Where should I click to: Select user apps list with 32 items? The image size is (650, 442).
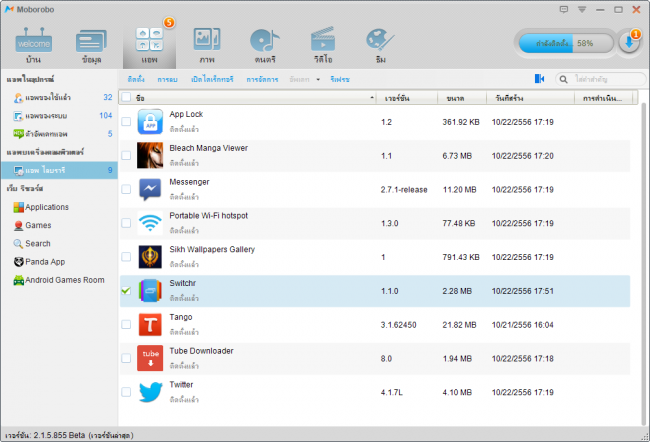click(59, 97)
